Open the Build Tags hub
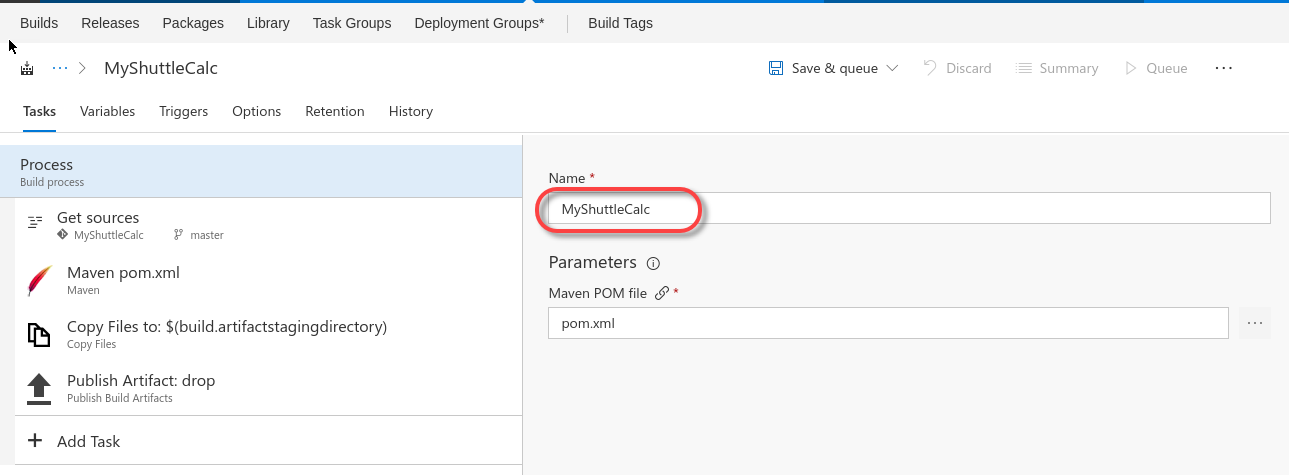Image resolution: width=1289 pixels, height=475 pixels. tap(620, 23)
